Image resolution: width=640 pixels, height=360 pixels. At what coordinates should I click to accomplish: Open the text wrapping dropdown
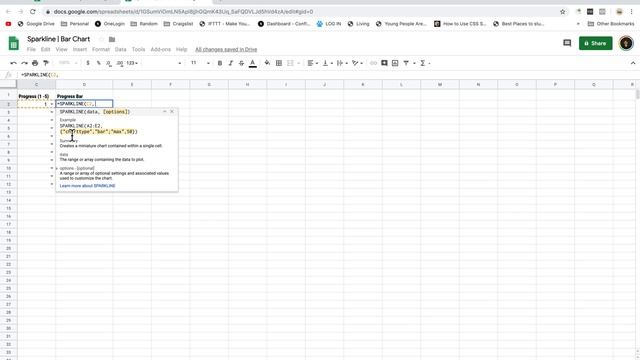342,63
